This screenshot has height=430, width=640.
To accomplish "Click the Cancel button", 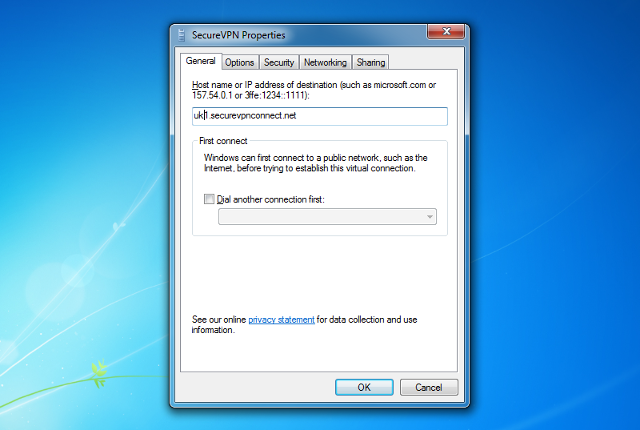I will (429, 387).
